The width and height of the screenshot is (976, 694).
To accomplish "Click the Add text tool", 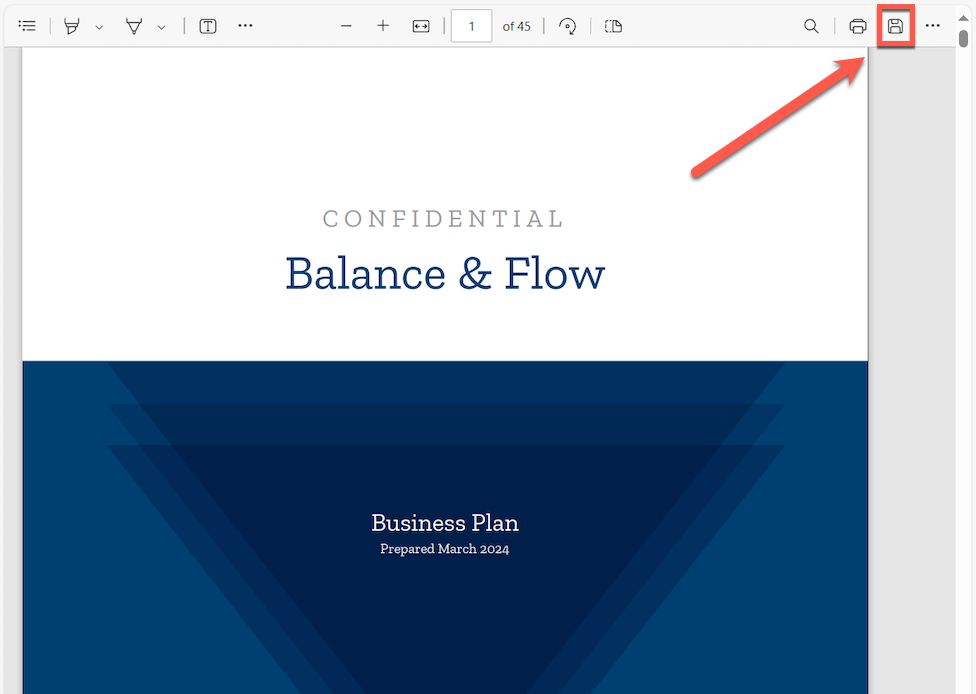I will tap(208, 26).
